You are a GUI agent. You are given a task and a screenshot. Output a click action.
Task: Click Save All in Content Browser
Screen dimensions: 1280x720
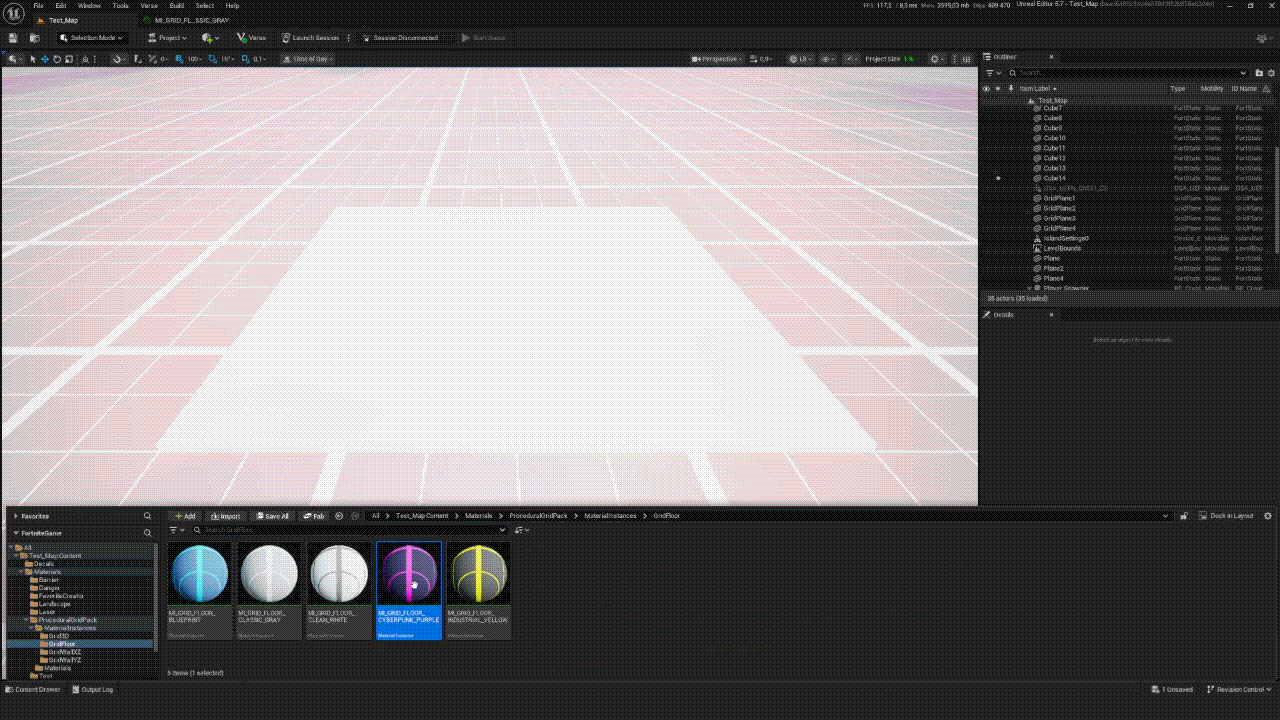pyautogui.click(x=273, y=516)
